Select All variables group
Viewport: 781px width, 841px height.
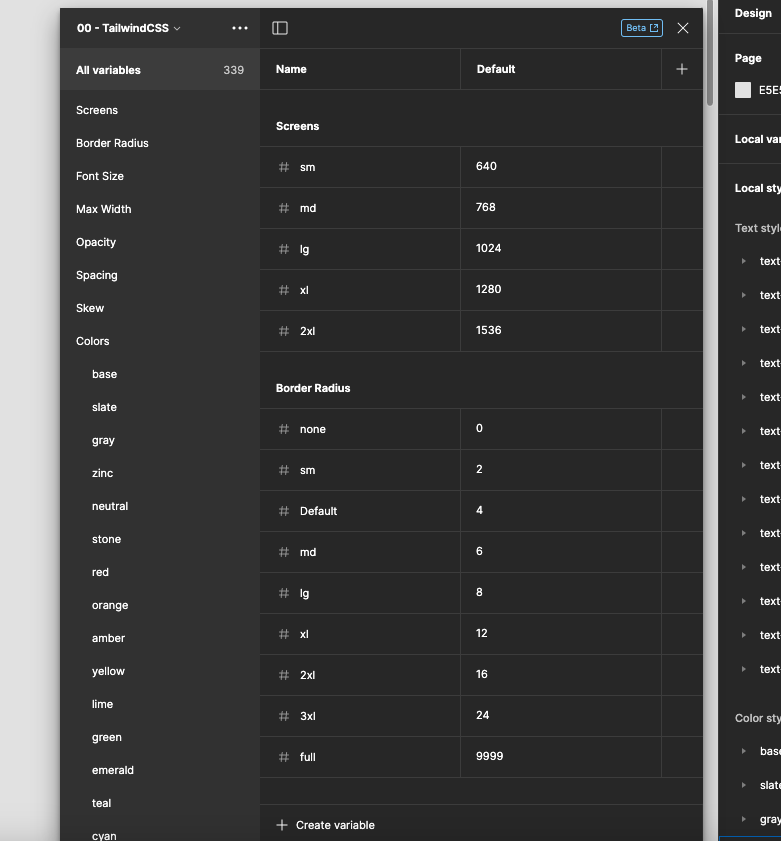(x=160, y=70)
